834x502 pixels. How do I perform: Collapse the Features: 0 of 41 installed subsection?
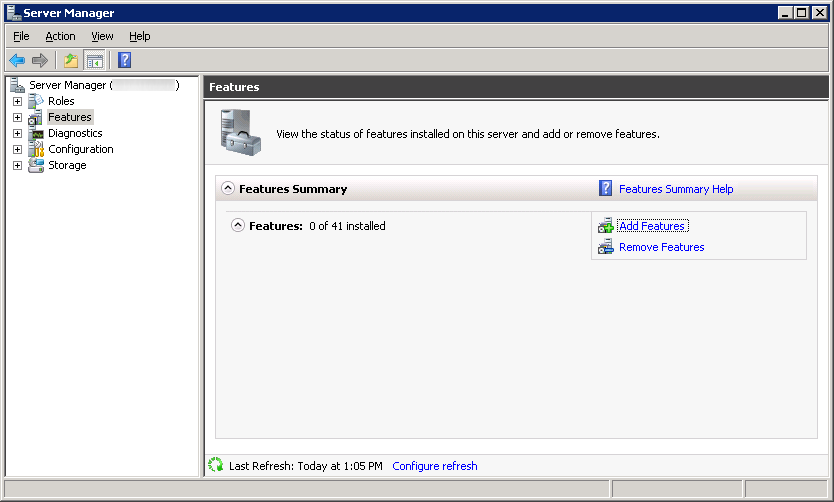(238, 225)
